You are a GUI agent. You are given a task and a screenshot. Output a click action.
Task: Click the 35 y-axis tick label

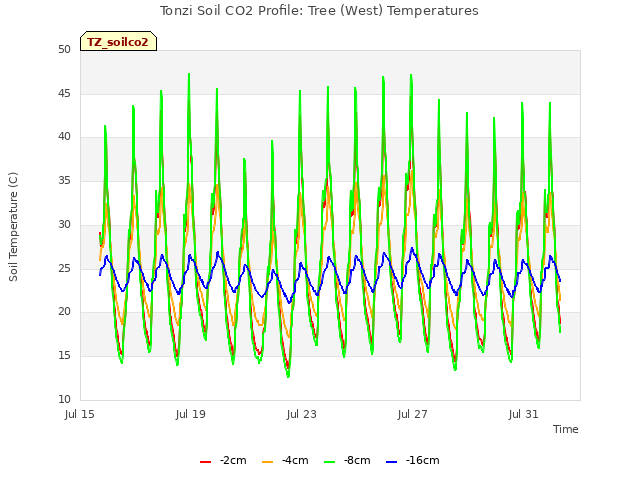tap(64, 180)
